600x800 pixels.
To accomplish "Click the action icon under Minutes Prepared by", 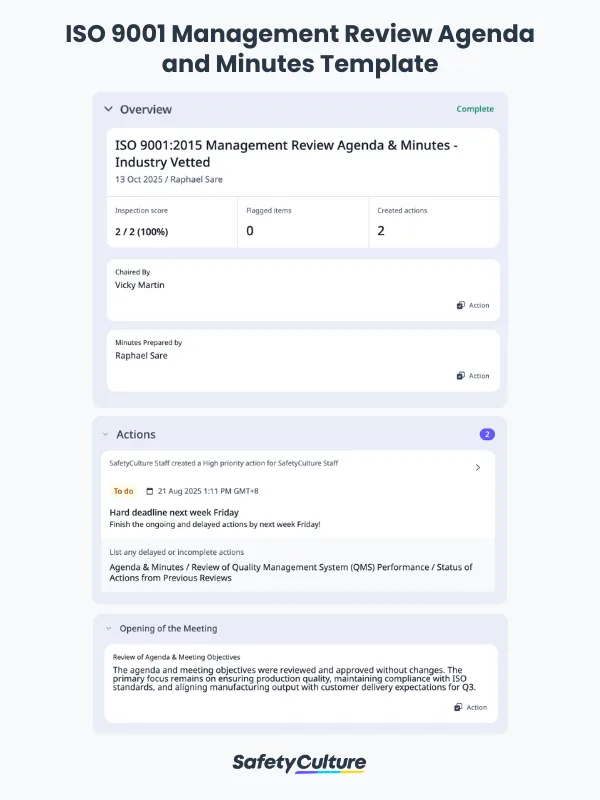I will 461,376.
